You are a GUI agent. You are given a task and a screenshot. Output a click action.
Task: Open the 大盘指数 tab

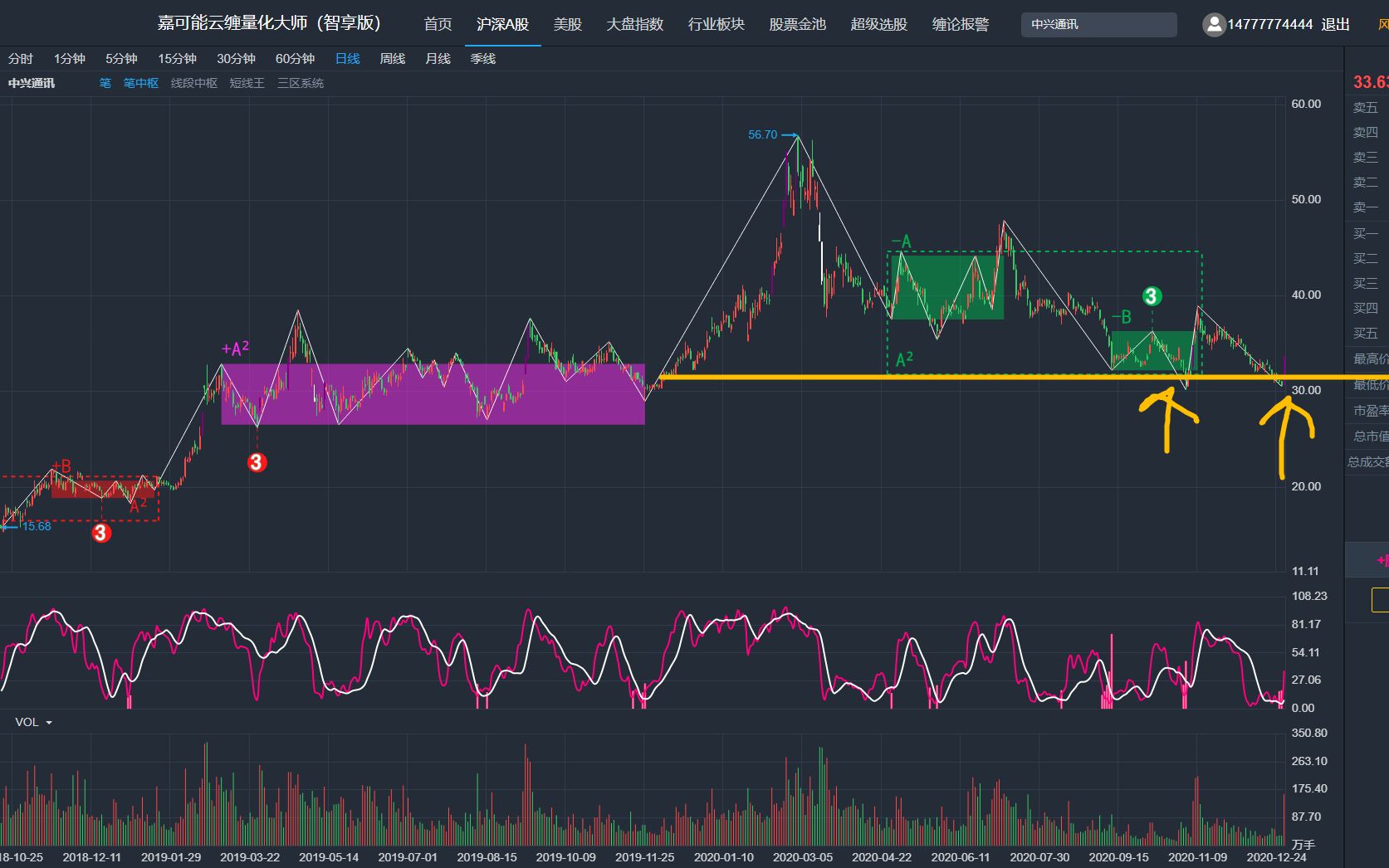(635, 24)
